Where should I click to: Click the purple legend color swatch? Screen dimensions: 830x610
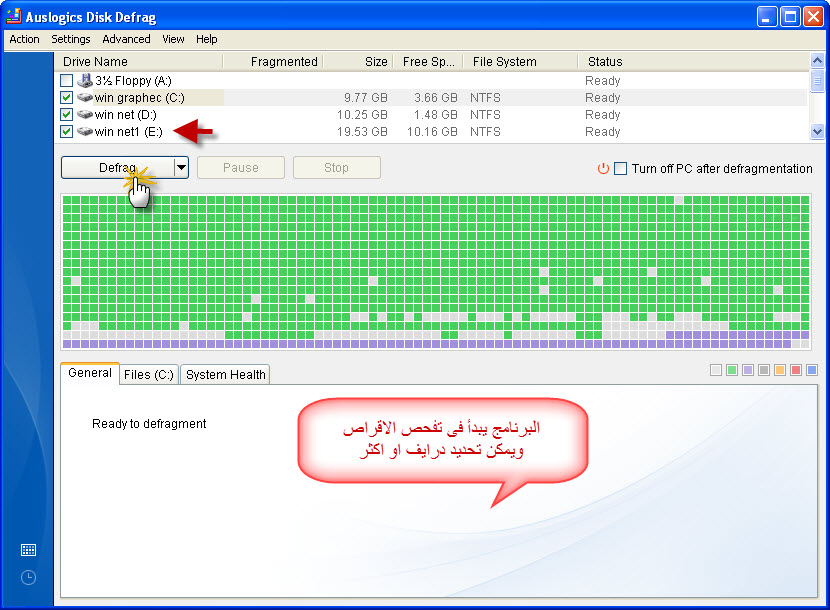tap(748, 370)
